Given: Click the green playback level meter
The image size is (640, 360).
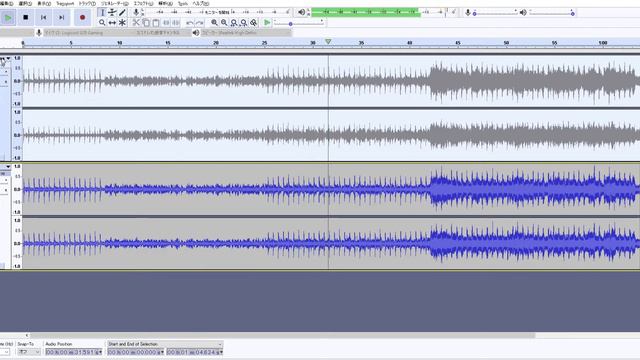Looking at the screenshot, I should click(366, 13).
